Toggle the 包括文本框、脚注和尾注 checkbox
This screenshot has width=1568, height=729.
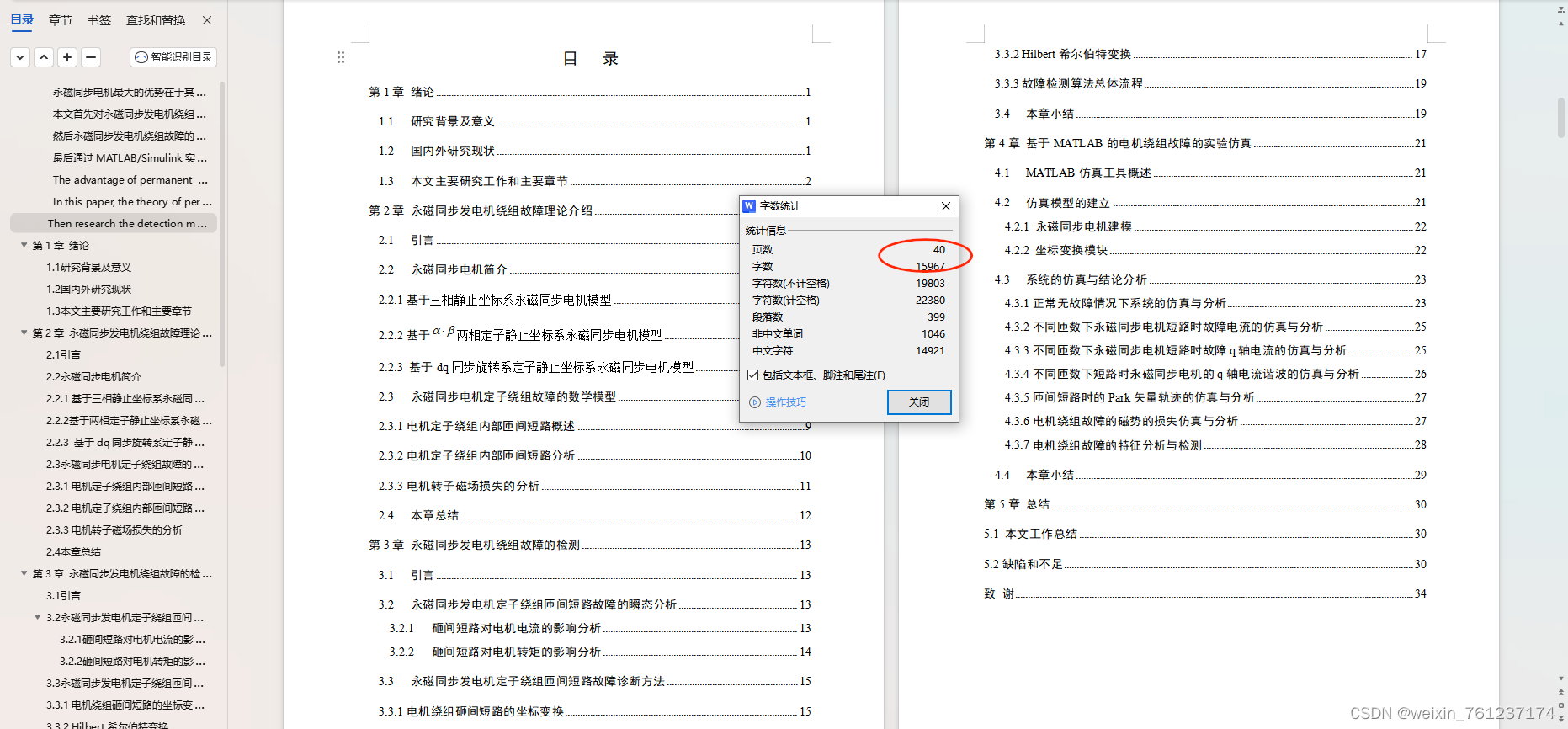(x=753, y=375)
